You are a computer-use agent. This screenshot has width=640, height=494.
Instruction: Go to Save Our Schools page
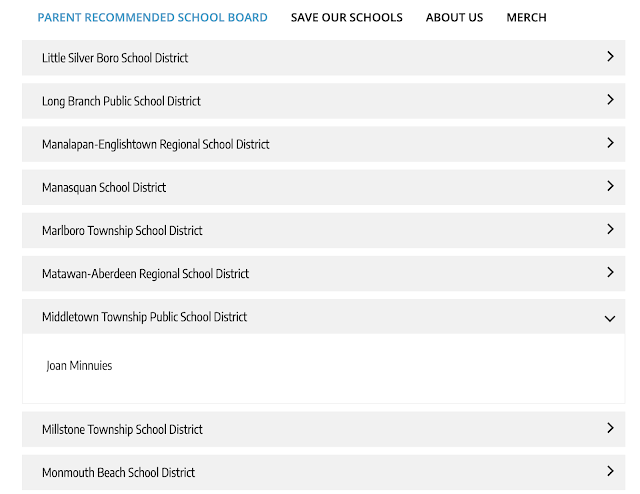pos(347,18)
